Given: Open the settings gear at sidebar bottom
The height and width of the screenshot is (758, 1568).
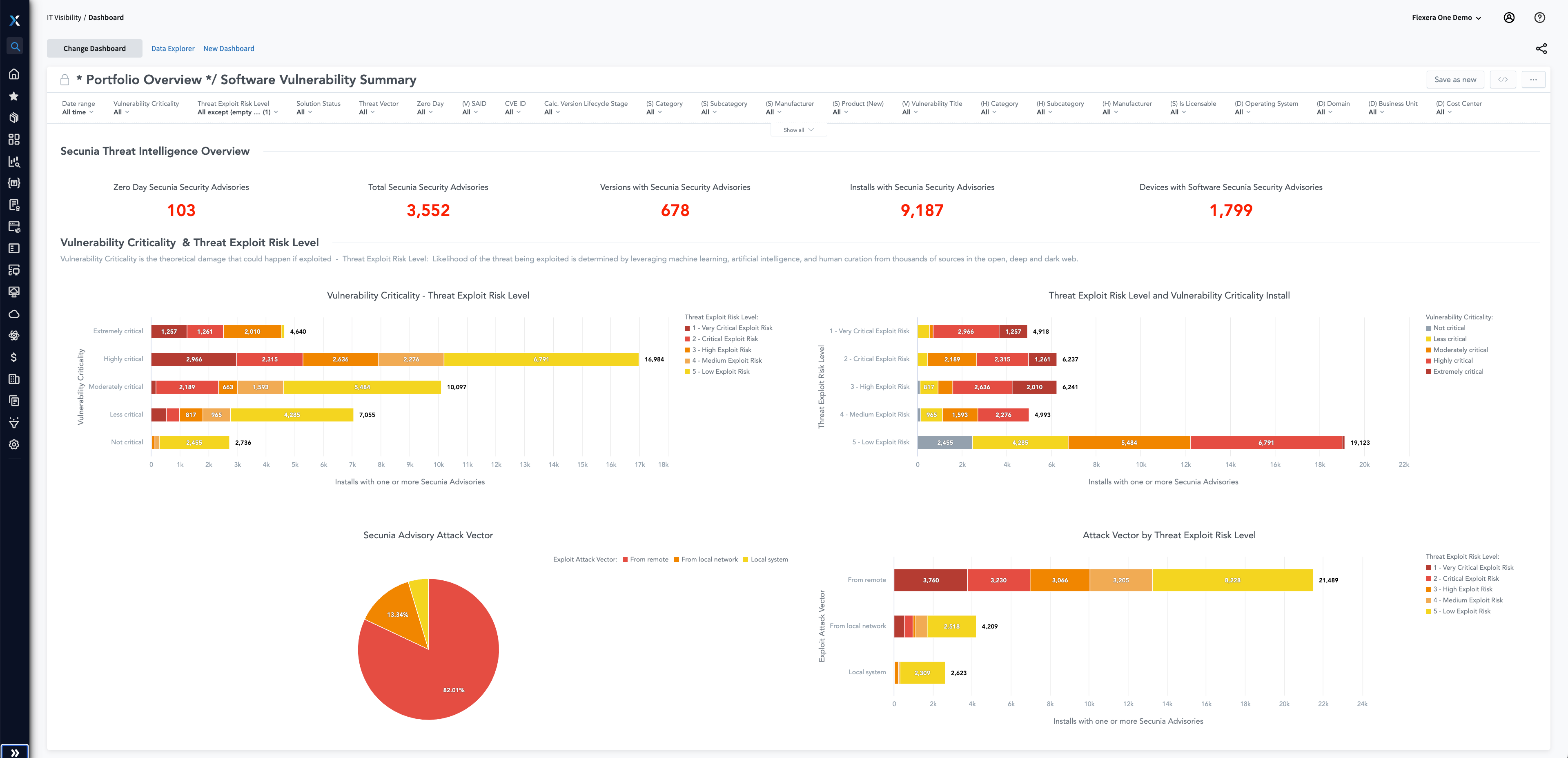Looking at the screenshot, I should (14, 444).
